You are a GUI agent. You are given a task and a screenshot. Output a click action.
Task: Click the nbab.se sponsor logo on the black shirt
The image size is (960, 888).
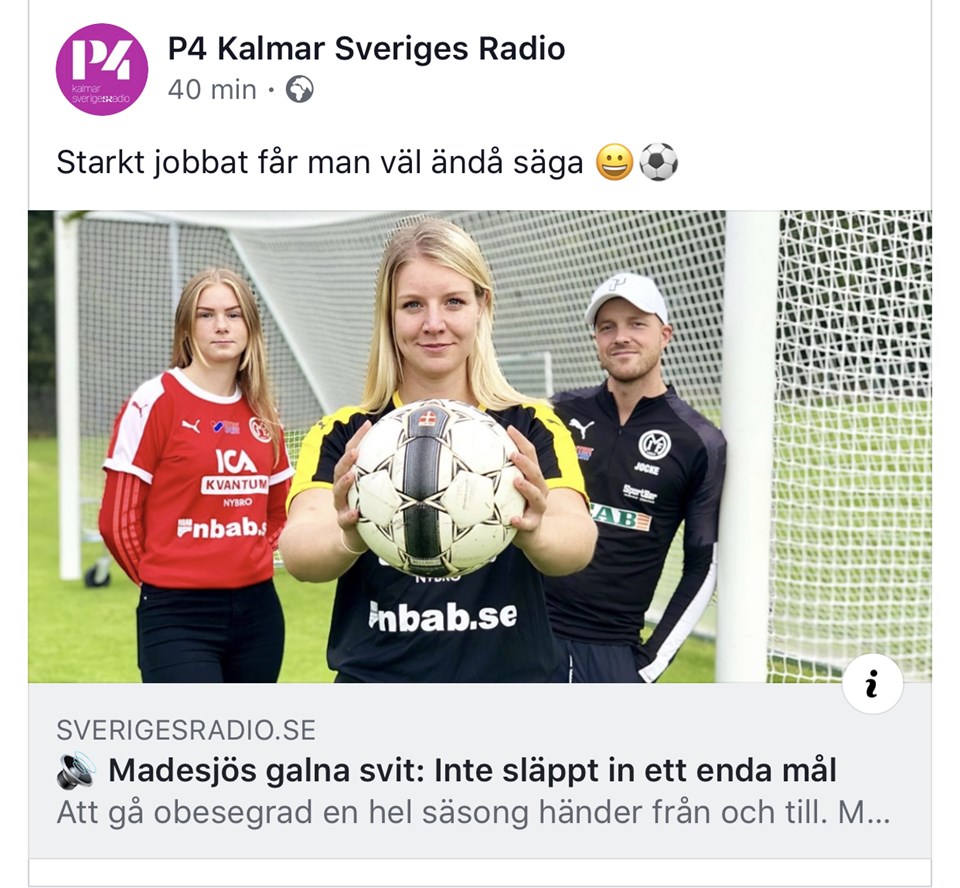click(x=443, y=616)
